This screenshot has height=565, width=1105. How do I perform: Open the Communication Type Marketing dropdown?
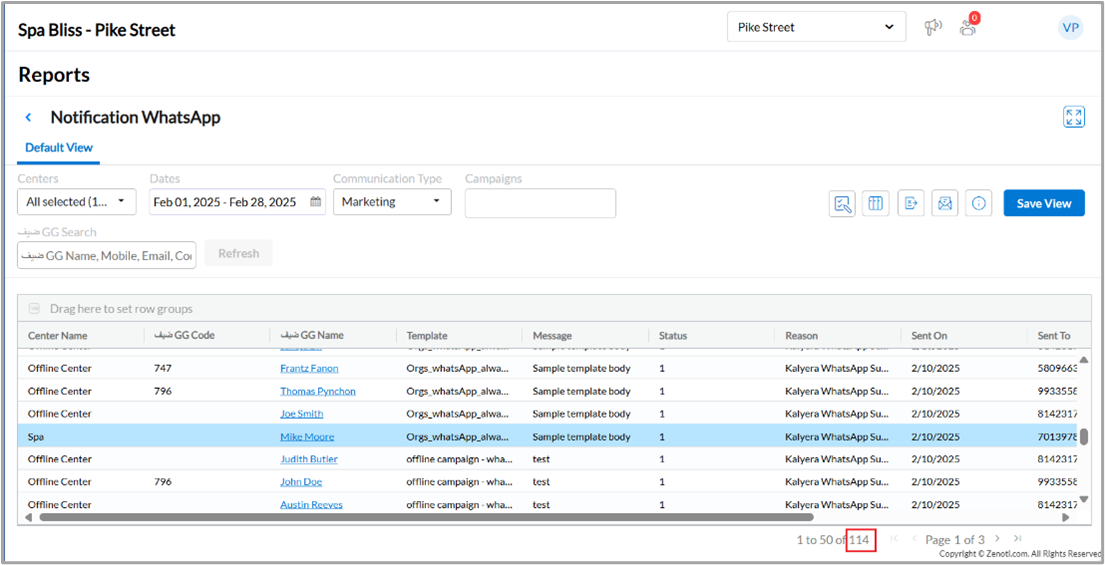pos(392,201)
